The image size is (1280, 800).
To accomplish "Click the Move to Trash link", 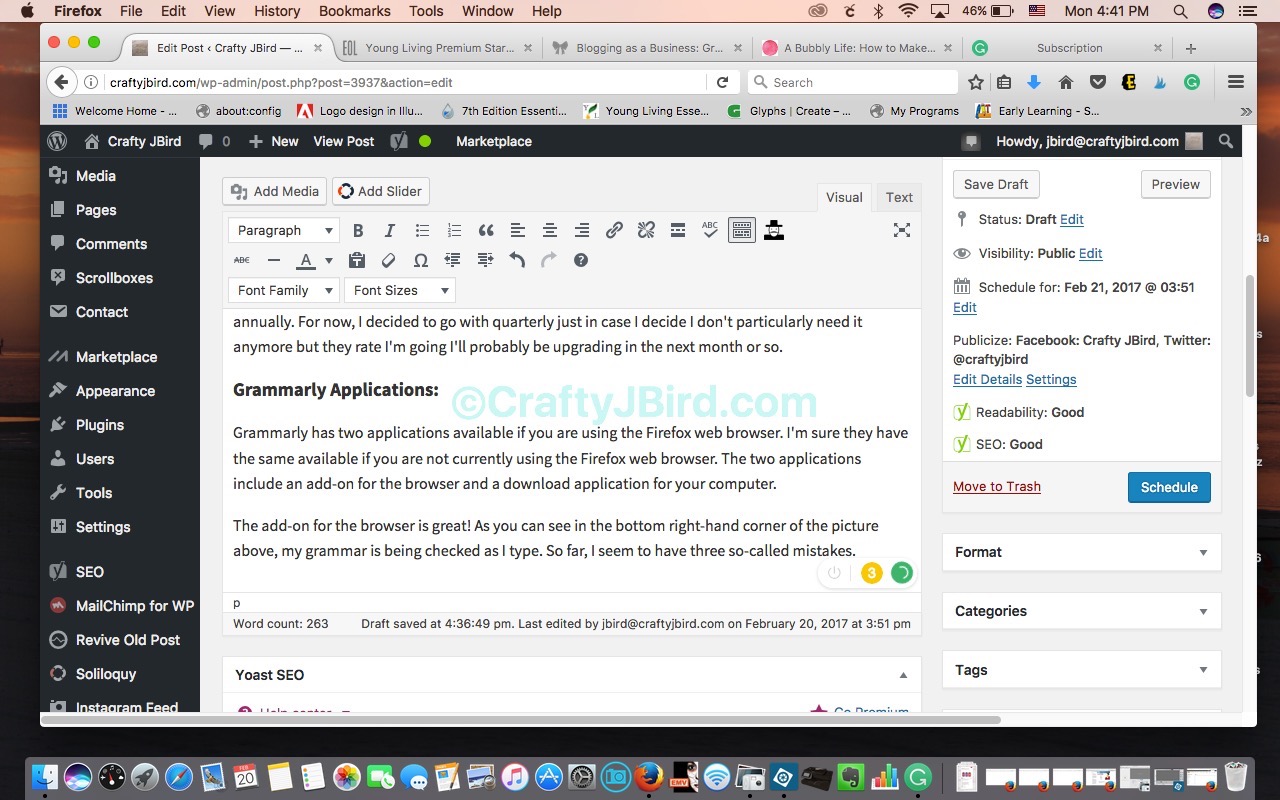I will (996, 487).
